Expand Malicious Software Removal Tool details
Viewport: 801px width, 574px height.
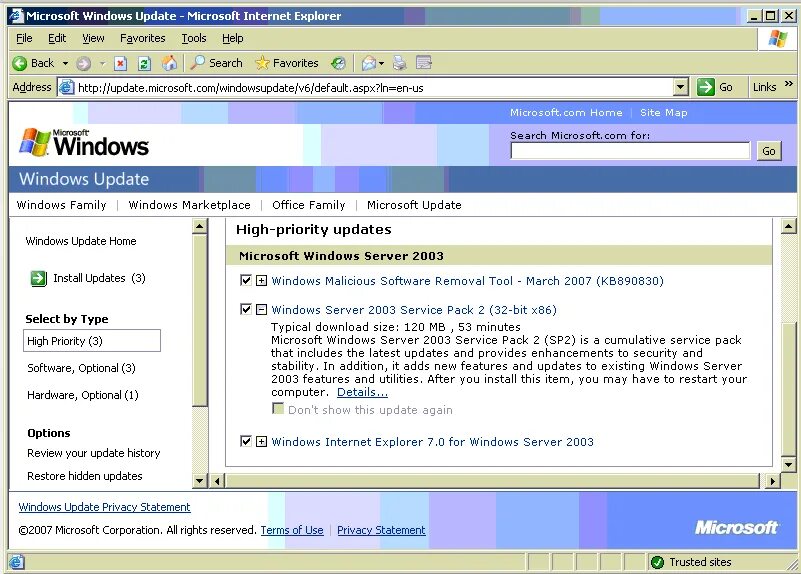tap(261, 281)
